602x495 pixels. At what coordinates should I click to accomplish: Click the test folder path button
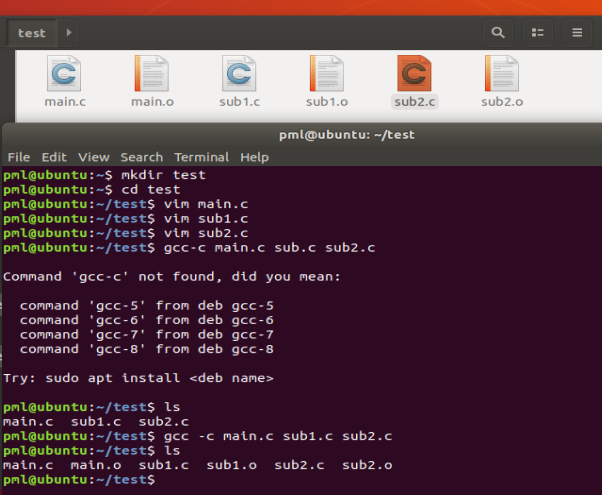coord(32,33)
